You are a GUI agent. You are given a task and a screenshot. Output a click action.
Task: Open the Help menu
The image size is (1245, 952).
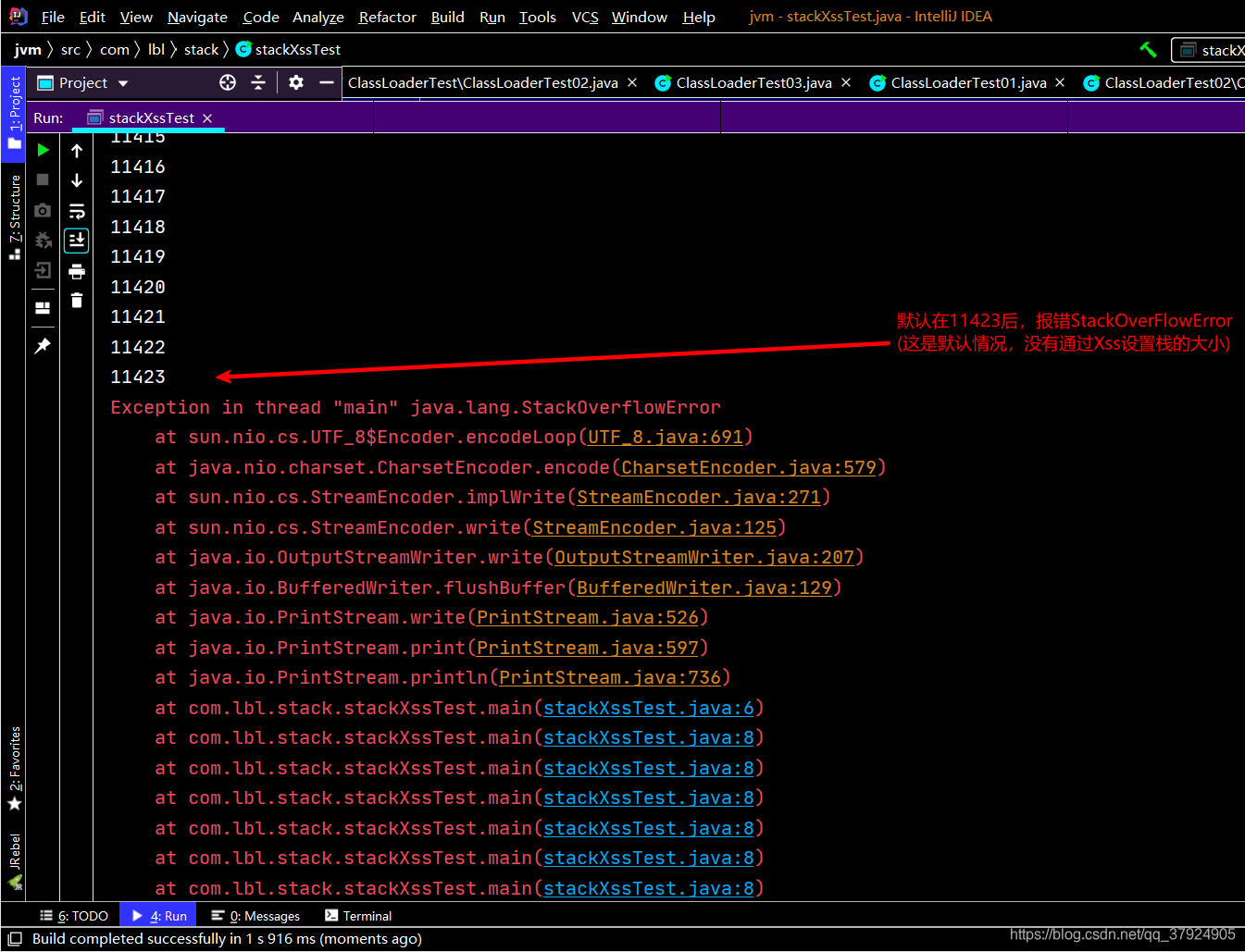[699, 17]
